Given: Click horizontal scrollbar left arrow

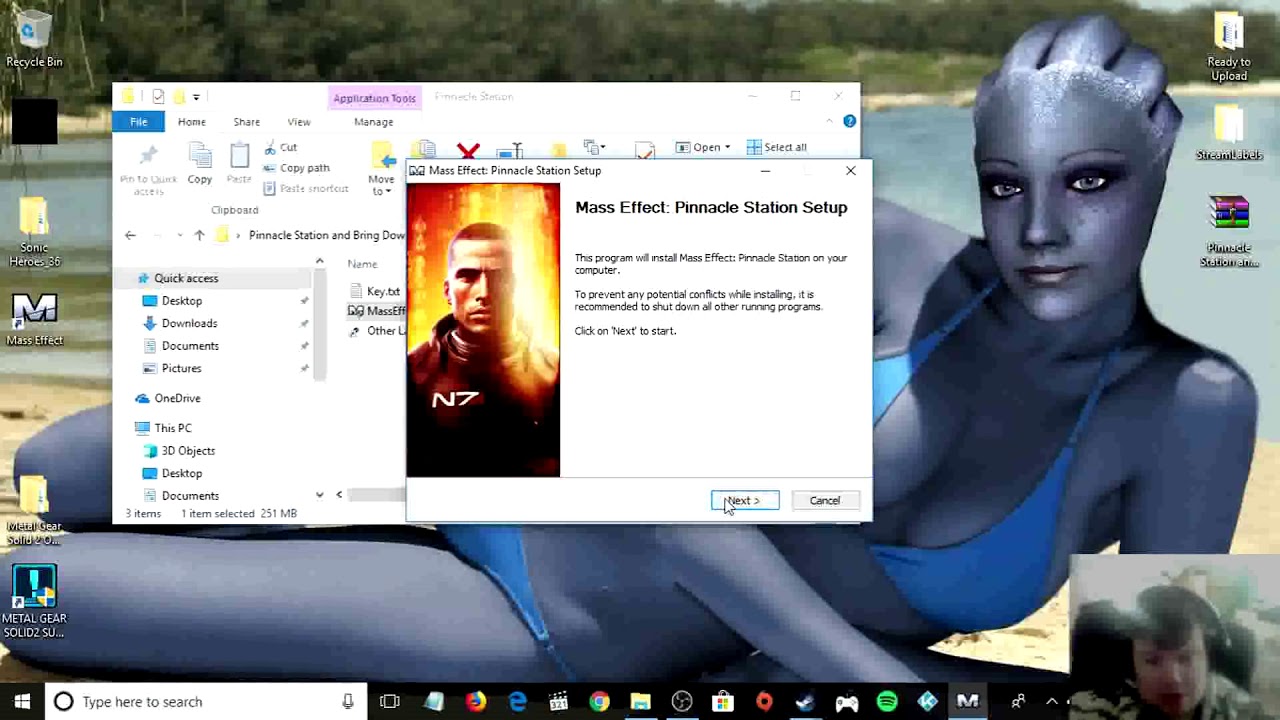Looking at the screenshot, I should pyautogui.click(x=339, y=495).
